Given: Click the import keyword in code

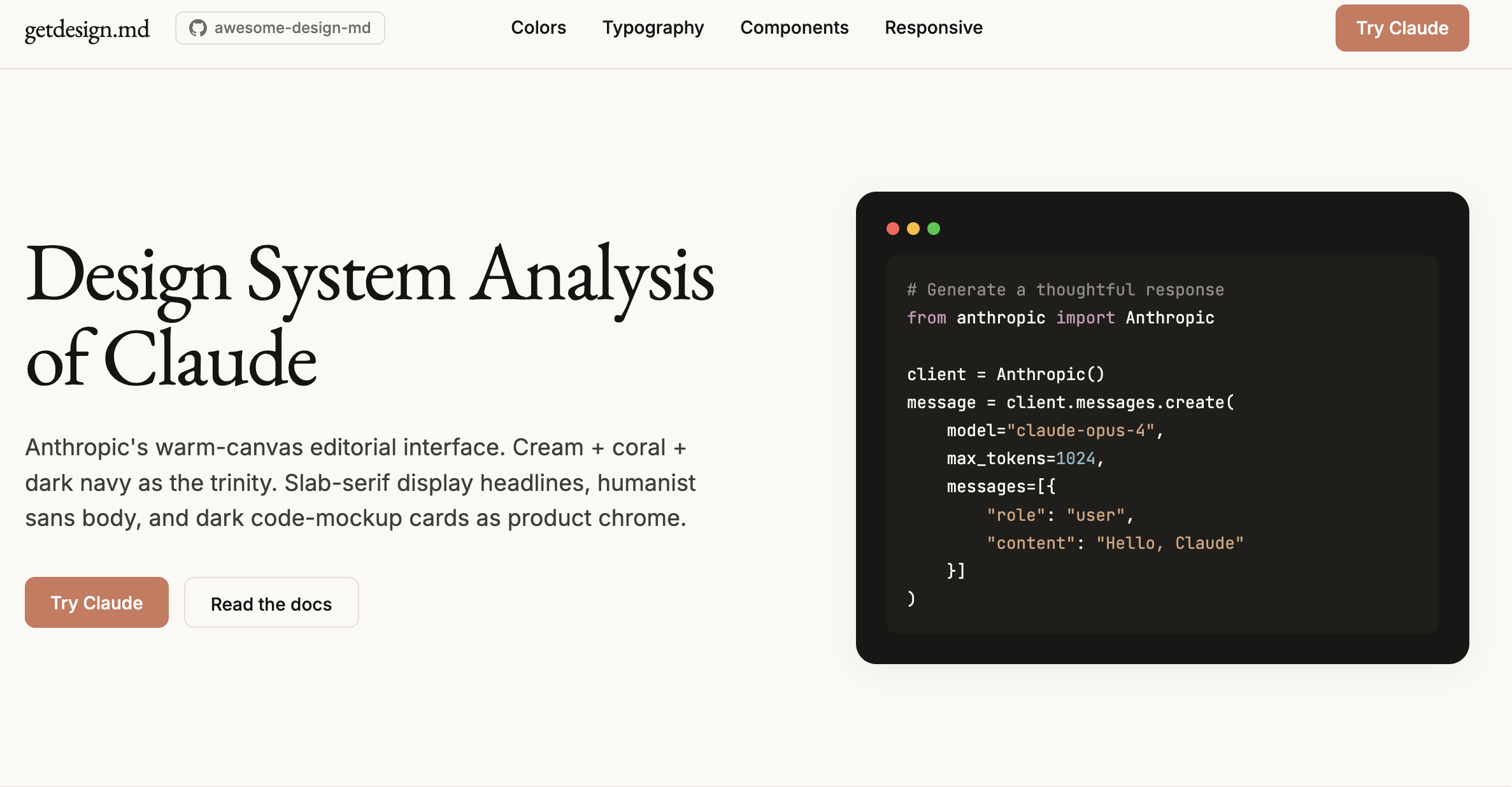Looking at the screenshot, I should click(x=1085, y=318).
